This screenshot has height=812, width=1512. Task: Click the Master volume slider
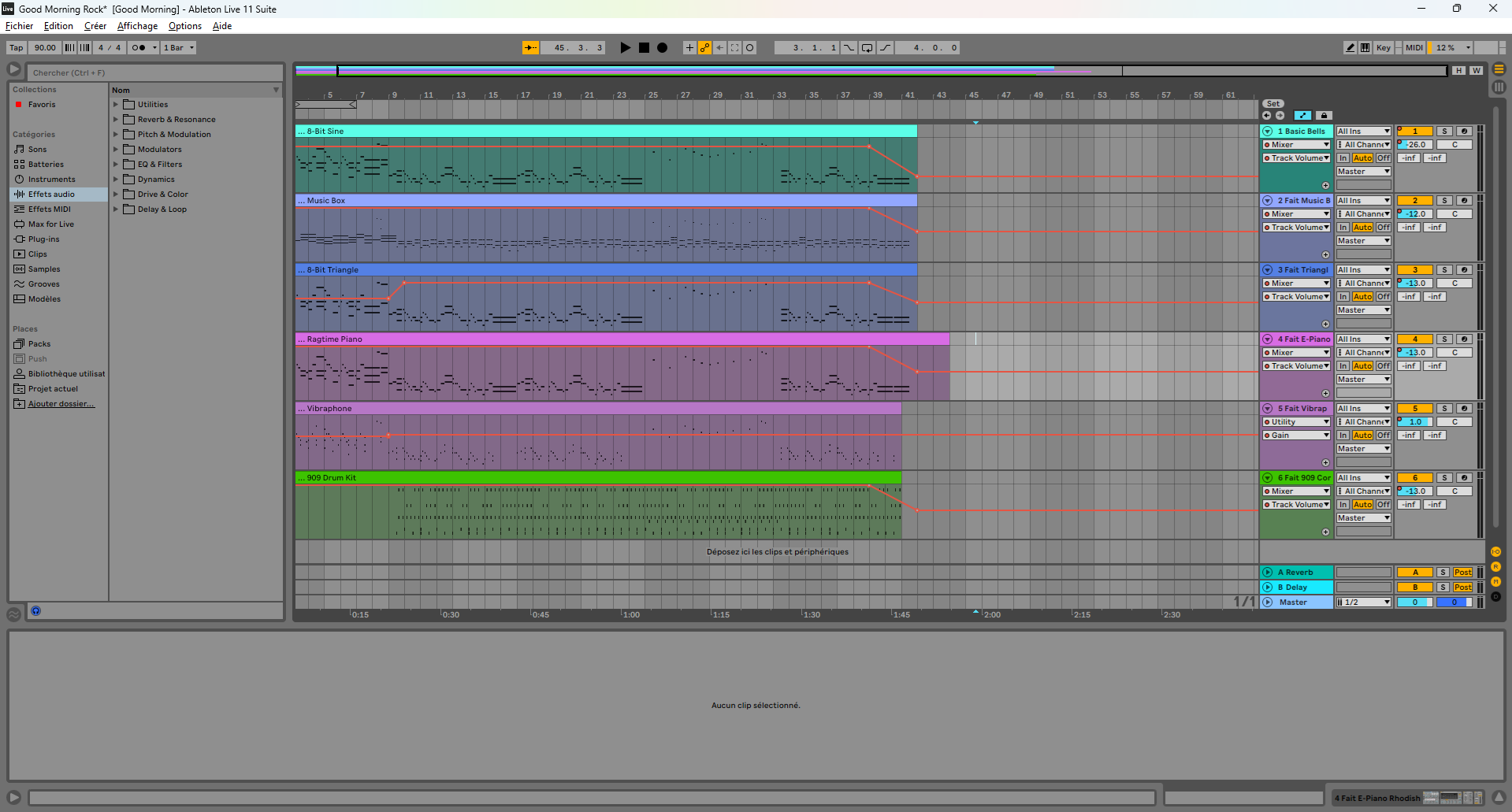point(1414,603)
